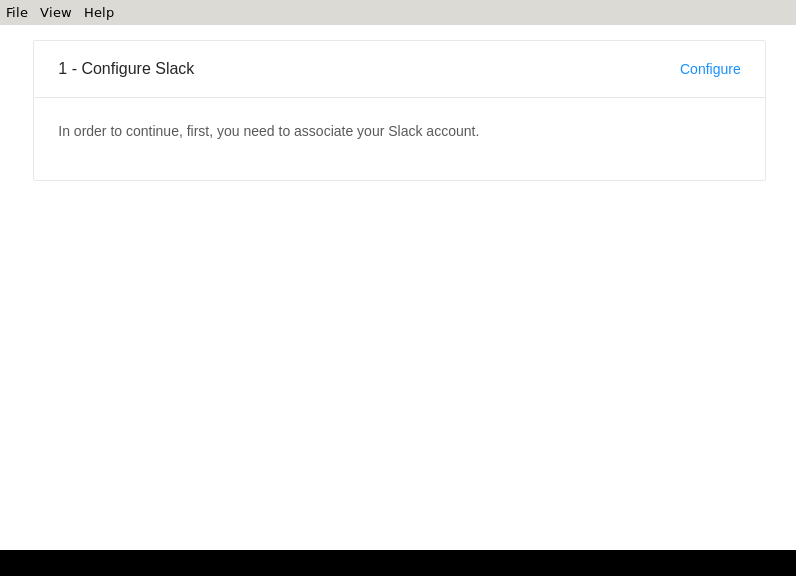The image size is (796, 576).
Task: Click the 'associate your Slack account' message text
Action: click(269, 131)
